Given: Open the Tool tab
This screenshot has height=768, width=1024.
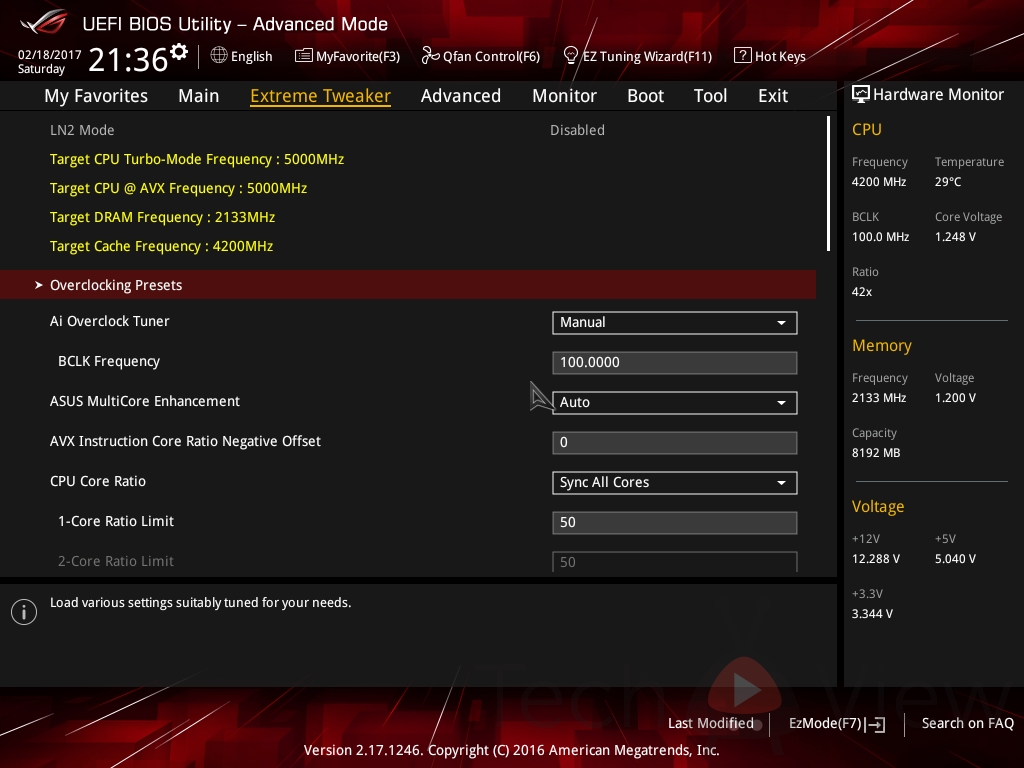Looking at the screenshot, I should point(710,96).
